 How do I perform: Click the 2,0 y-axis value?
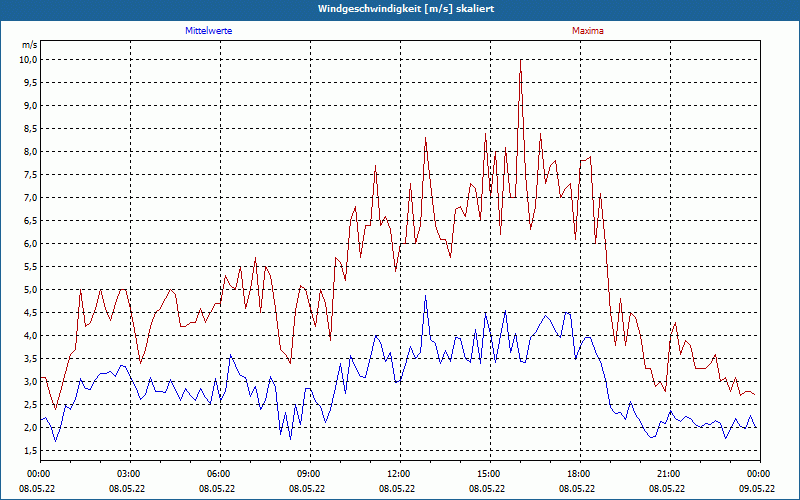point(31,427)
